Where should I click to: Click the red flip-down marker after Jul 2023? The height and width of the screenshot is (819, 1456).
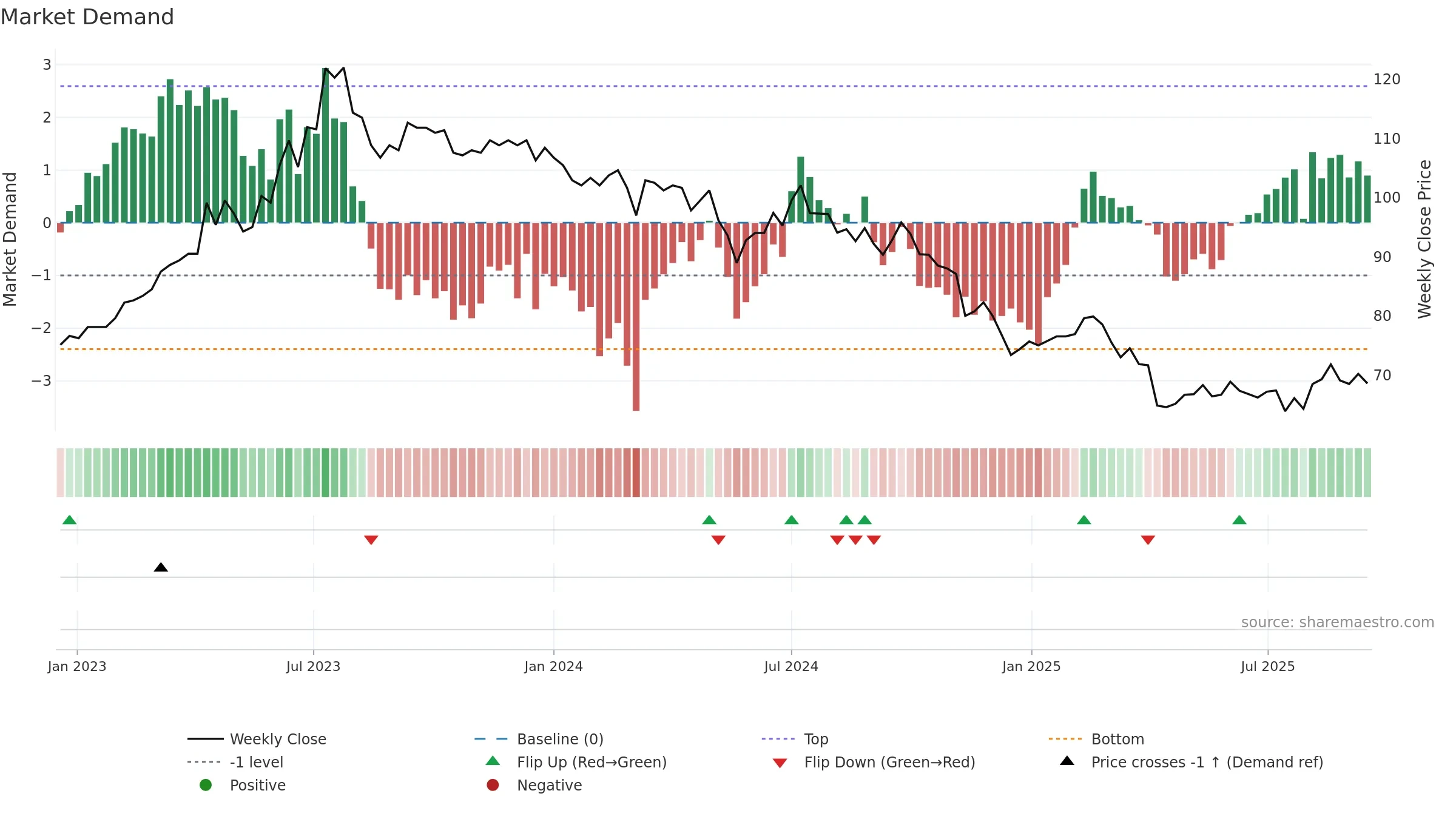(x=371, y=539)
